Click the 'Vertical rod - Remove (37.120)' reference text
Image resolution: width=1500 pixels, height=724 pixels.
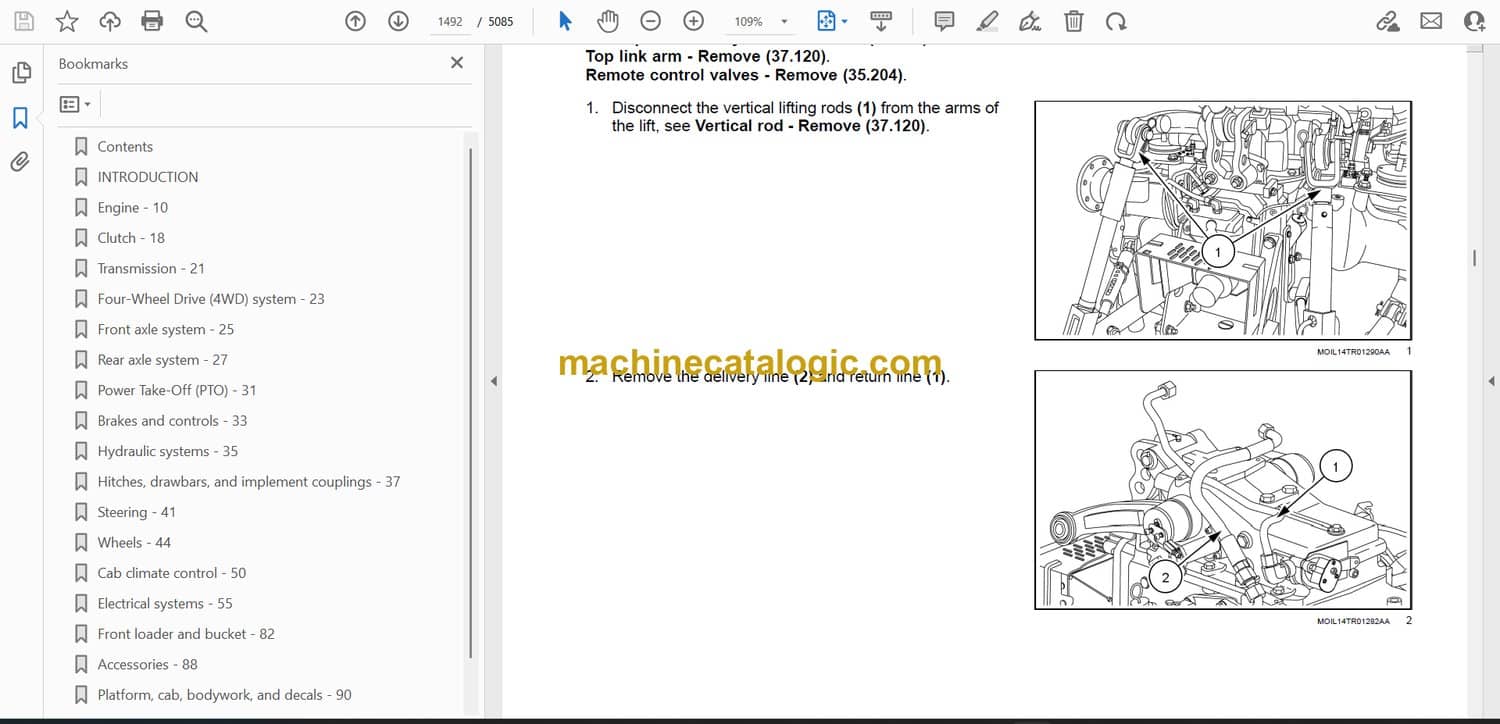tap(811, 126)
